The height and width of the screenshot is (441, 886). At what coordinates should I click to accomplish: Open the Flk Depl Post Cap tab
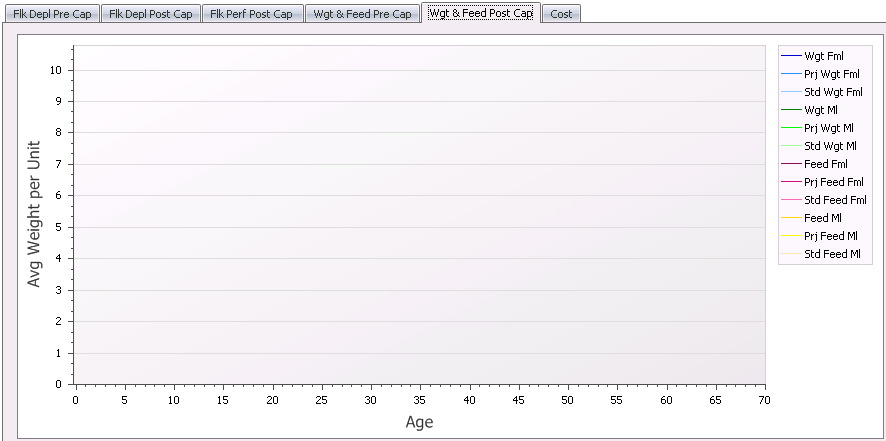coord(152,14)
